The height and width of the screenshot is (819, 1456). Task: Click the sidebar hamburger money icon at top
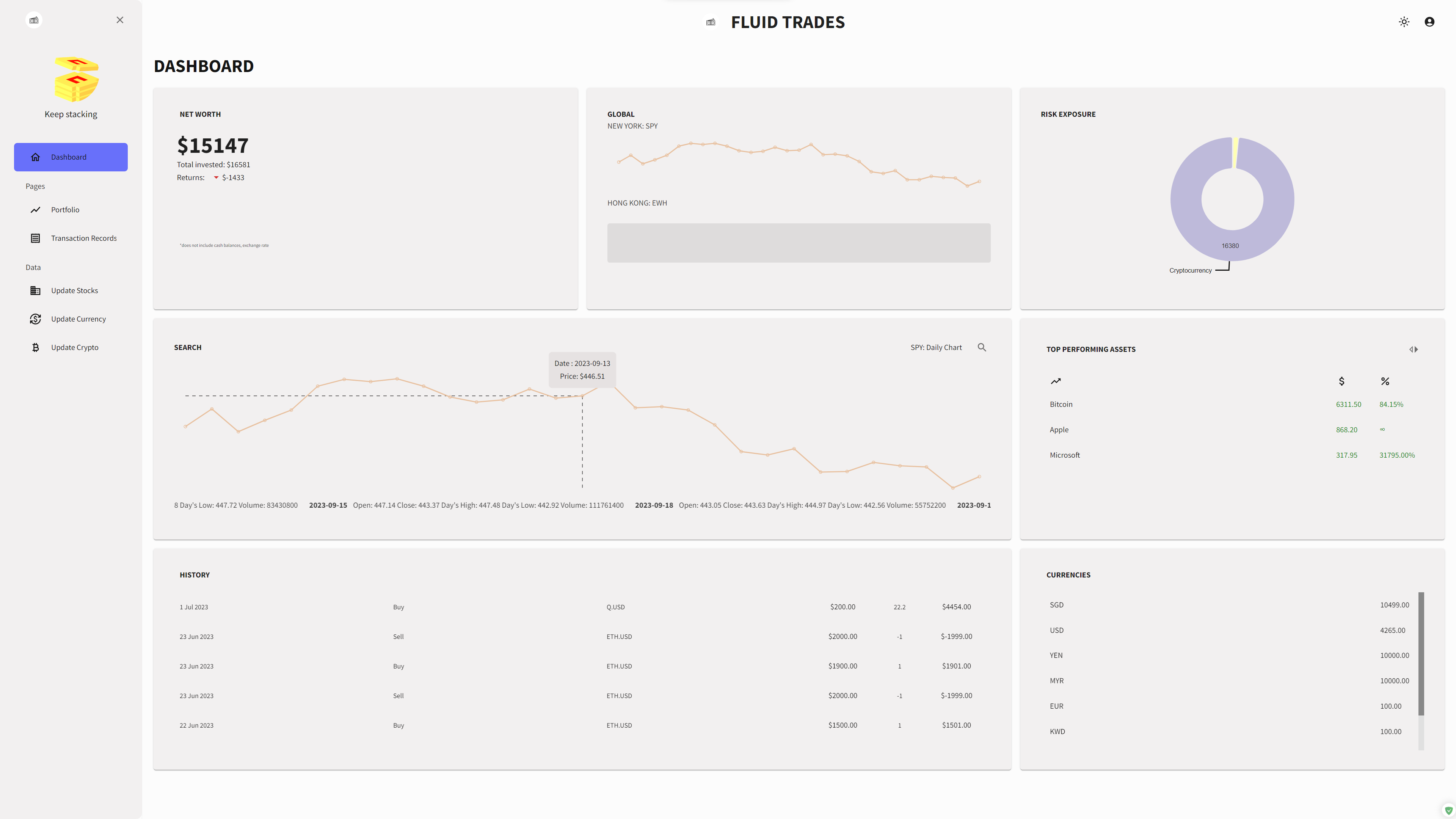(x=34, y=20)
